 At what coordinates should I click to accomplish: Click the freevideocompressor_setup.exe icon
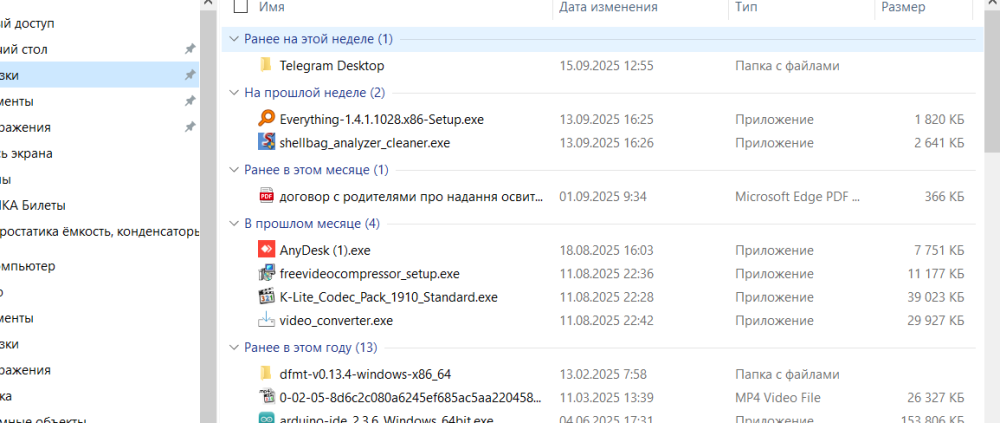coord(266,274)
